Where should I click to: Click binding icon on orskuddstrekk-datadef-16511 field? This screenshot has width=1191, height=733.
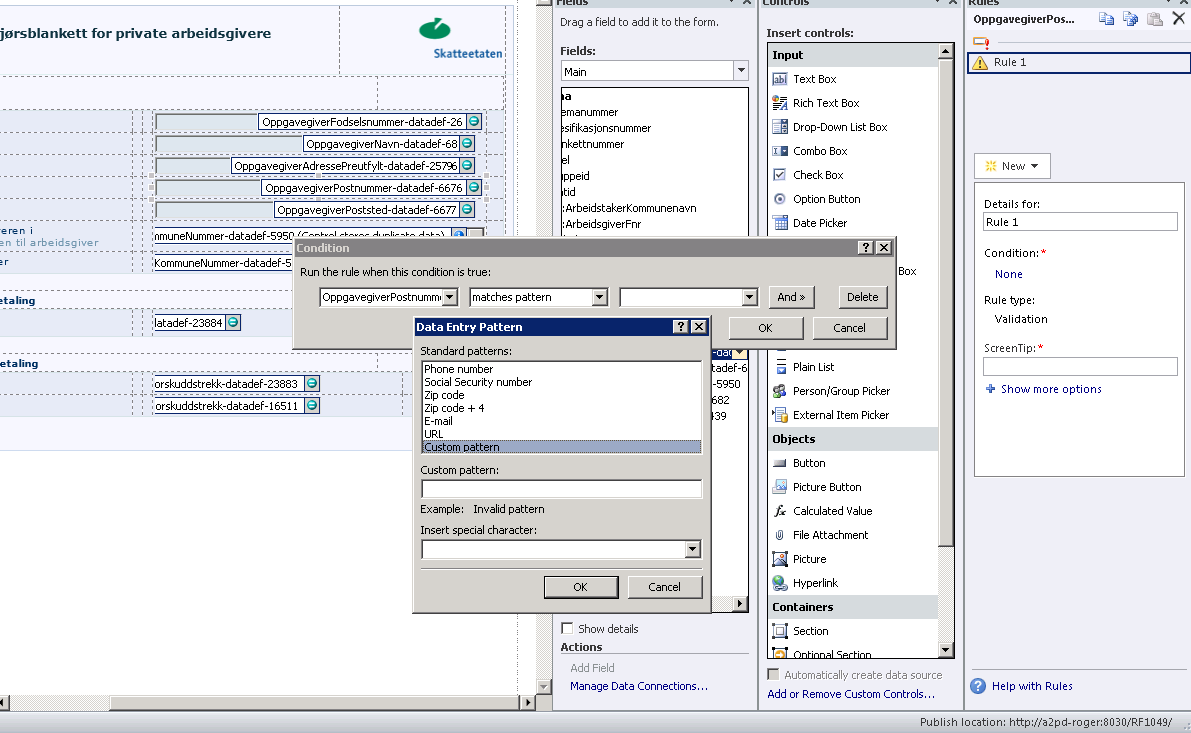[x=311, y=406]
